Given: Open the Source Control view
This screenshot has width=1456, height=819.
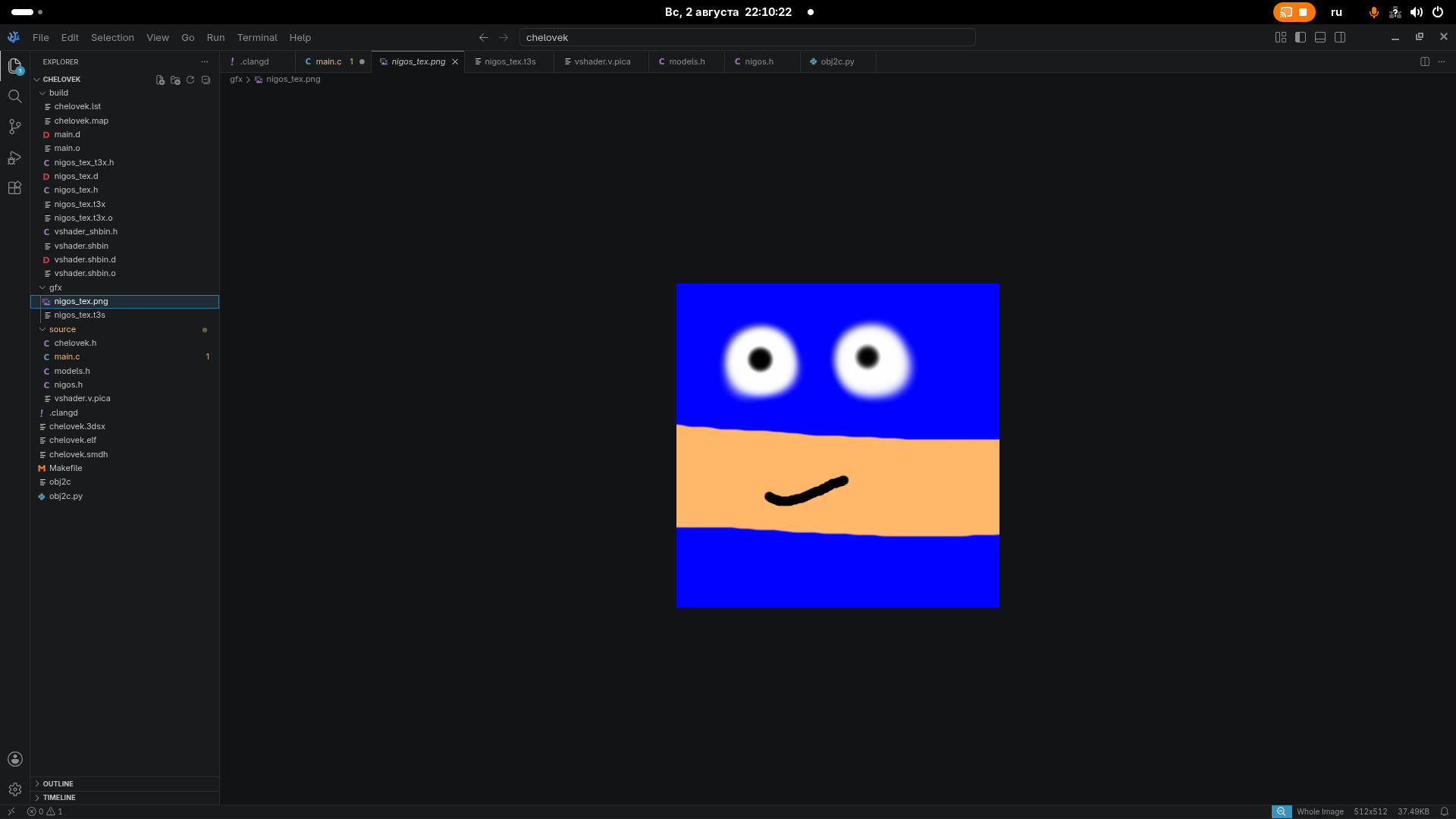Looking at the screenshot, I should (x=14, y=127).
